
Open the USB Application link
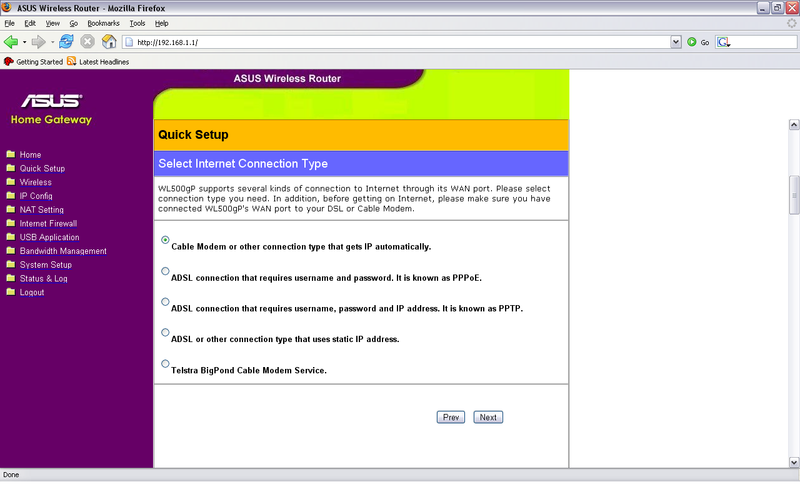[49, 237]
